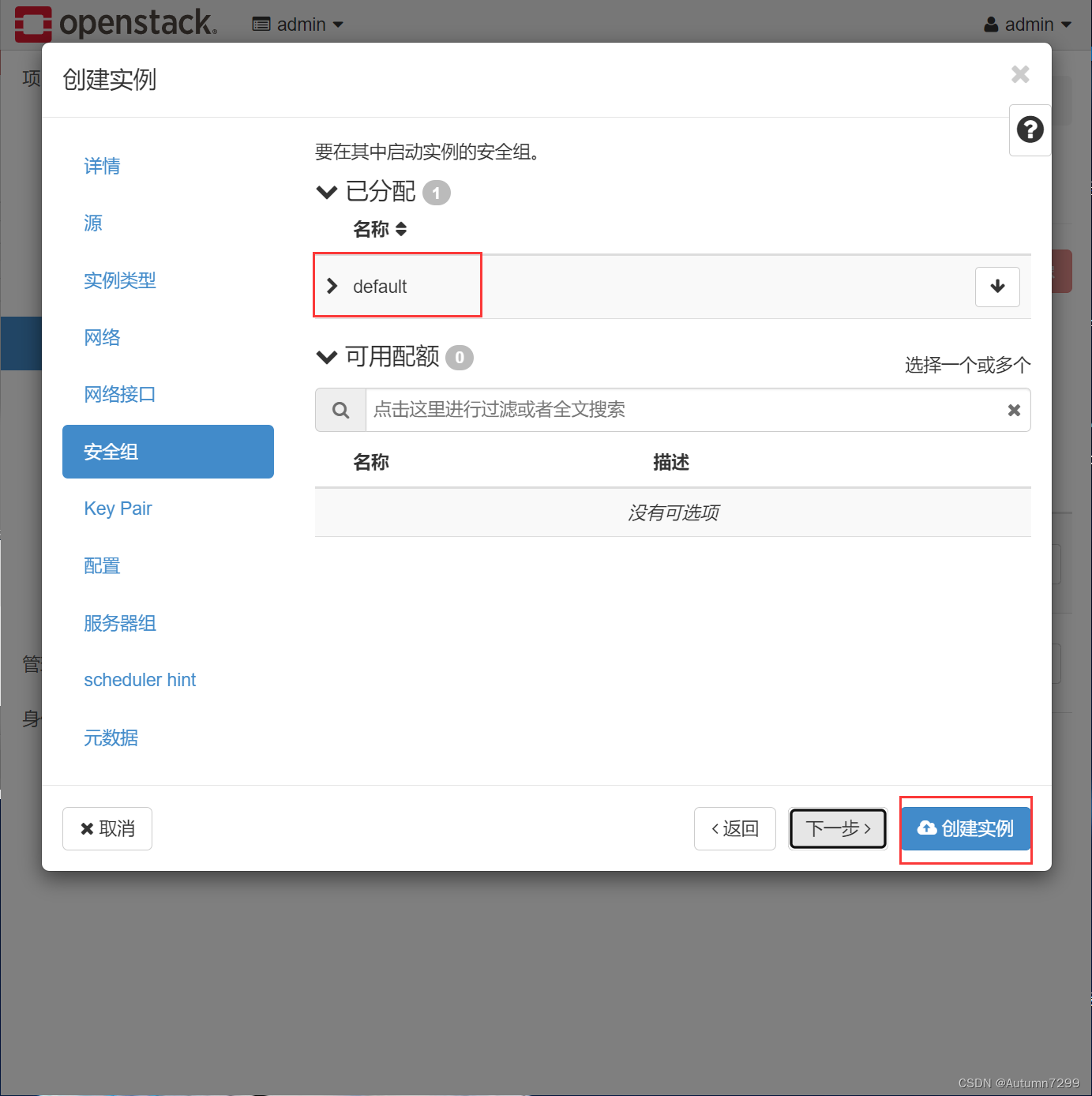This screenshot has height=1096, width=1092.
Task: Click the 已分配 count badge
Action: tap(436, 193)
